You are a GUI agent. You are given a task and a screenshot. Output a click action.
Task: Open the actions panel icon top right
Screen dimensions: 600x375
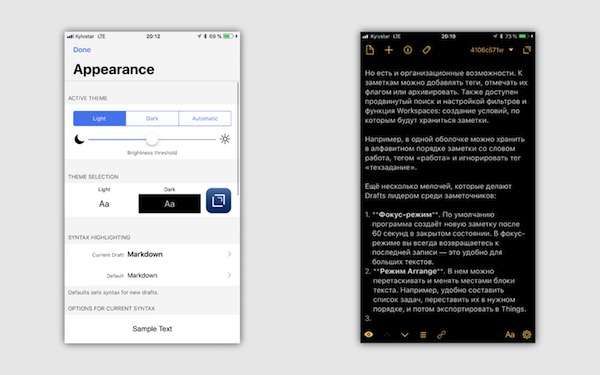(527, 50)
